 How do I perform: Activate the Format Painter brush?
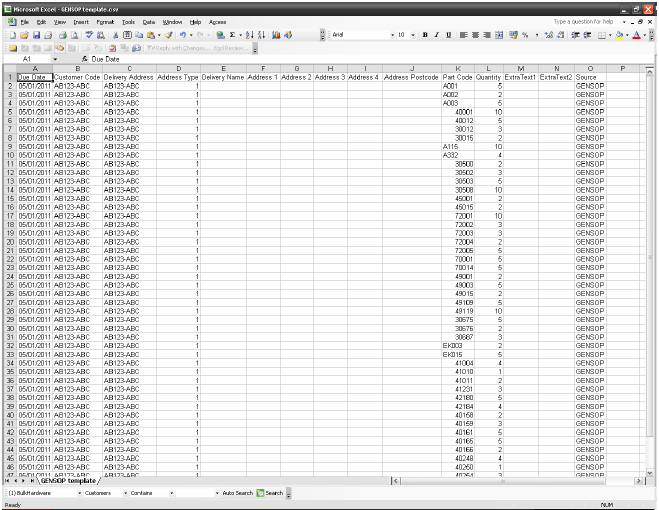click(169, 35)
